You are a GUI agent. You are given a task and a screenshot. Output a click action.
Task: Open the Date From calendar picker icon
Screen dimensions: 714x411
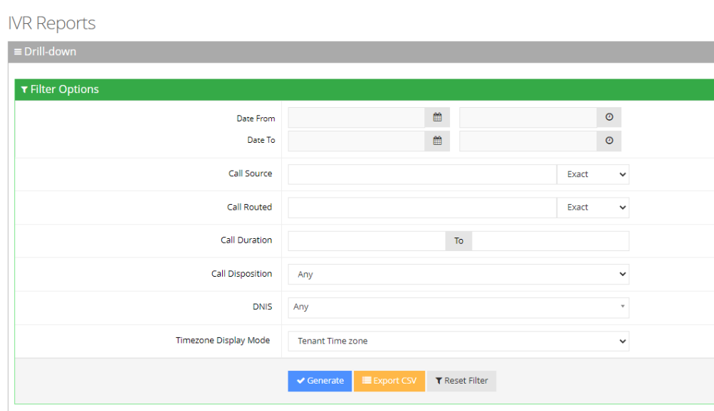(437, 118)
